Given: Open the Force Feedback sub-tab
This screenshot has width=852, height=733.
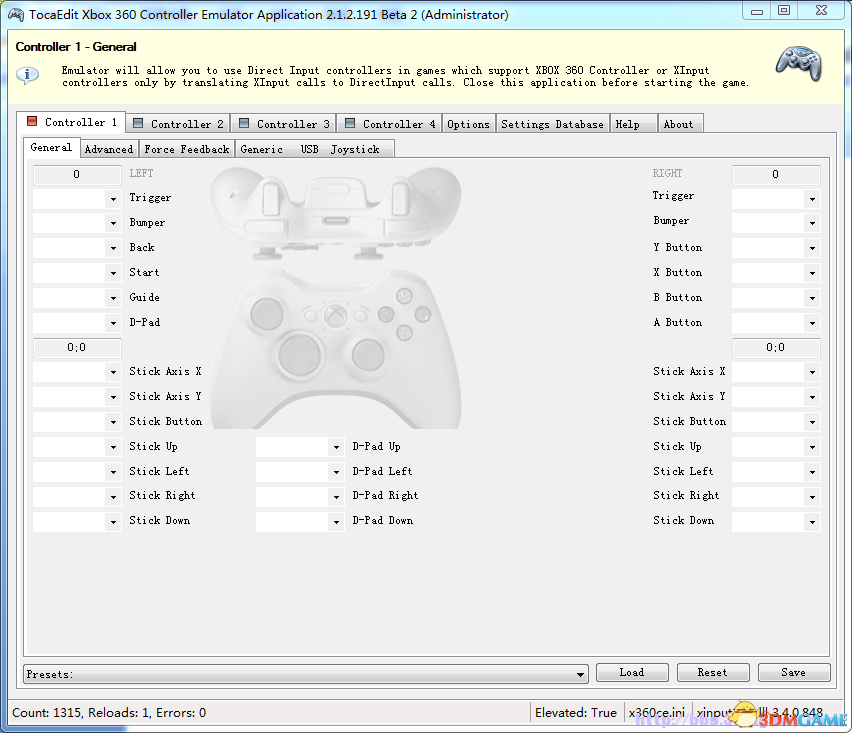Looking at the screenshot, I should (186, 149).
